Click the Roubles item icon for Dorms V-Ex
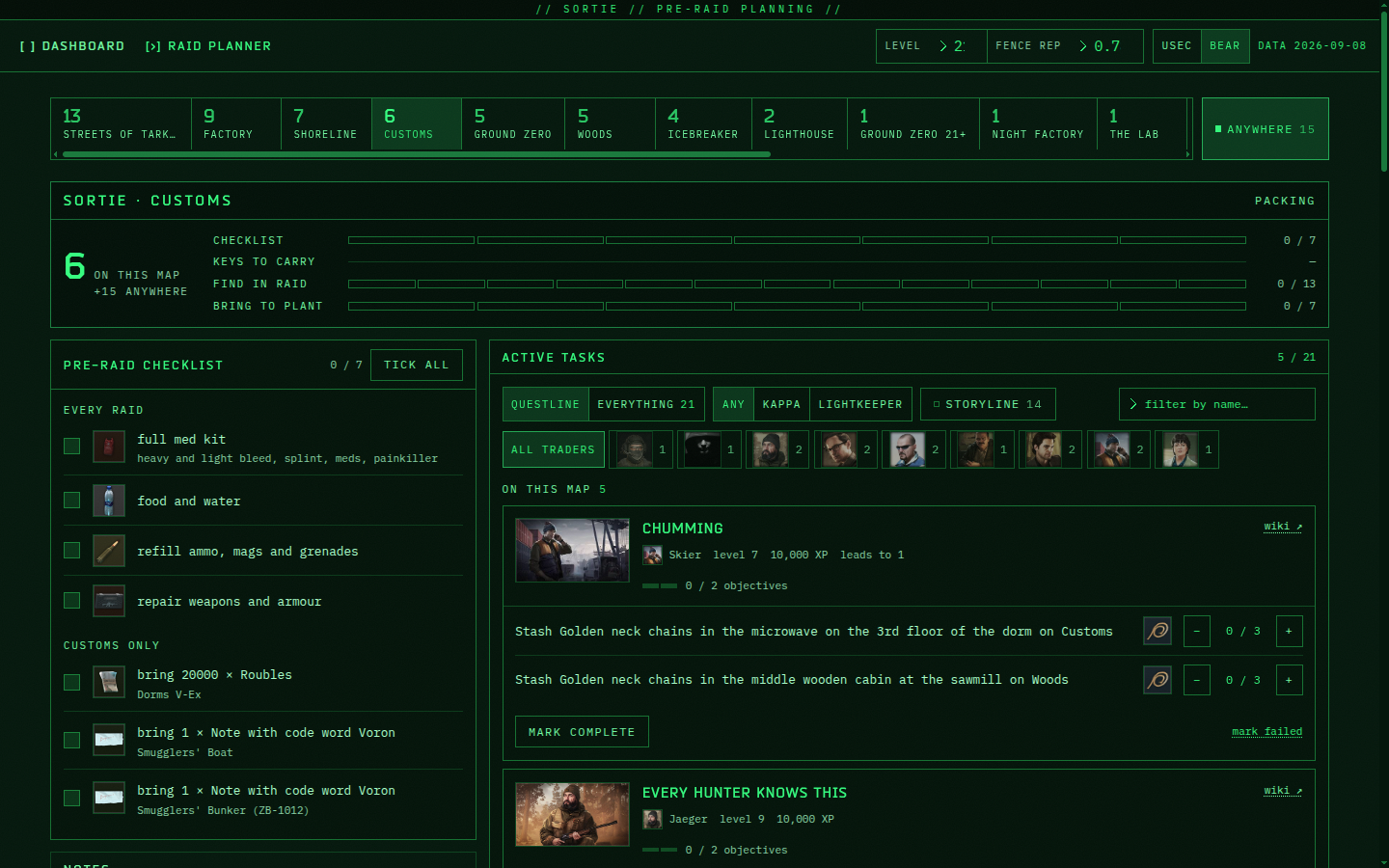 (109, 682)
